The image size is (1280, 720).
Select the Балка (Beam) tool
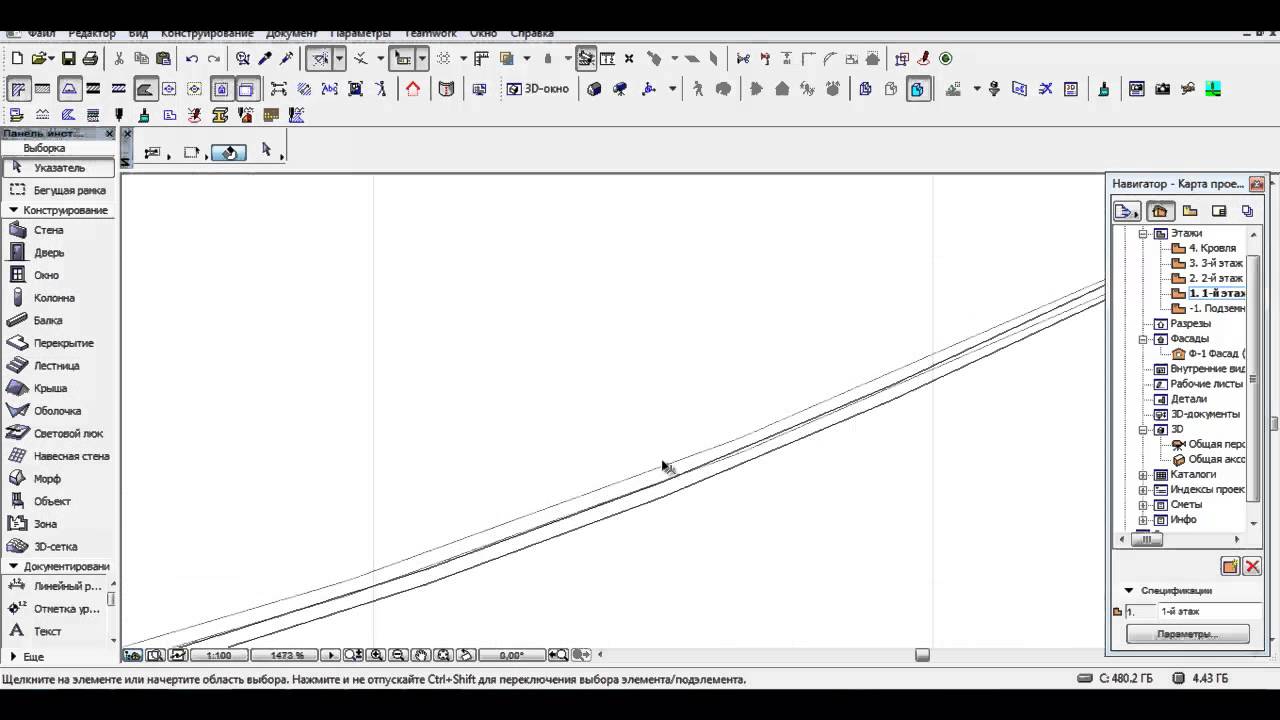point(58,321)
